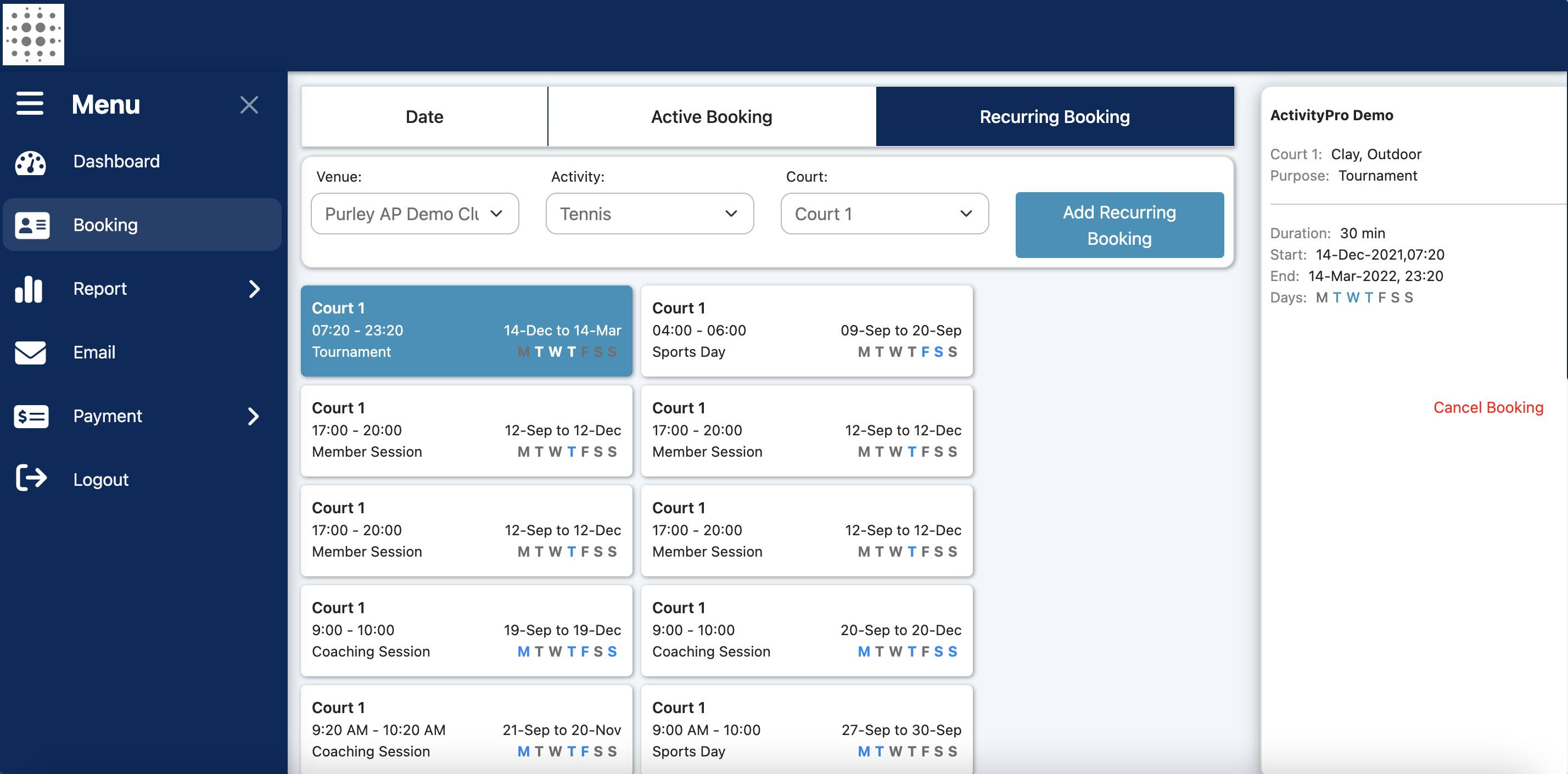The image size is (1568, 774).
Task: Open the Email envelope icon
Action: click(x=30, y=352)
